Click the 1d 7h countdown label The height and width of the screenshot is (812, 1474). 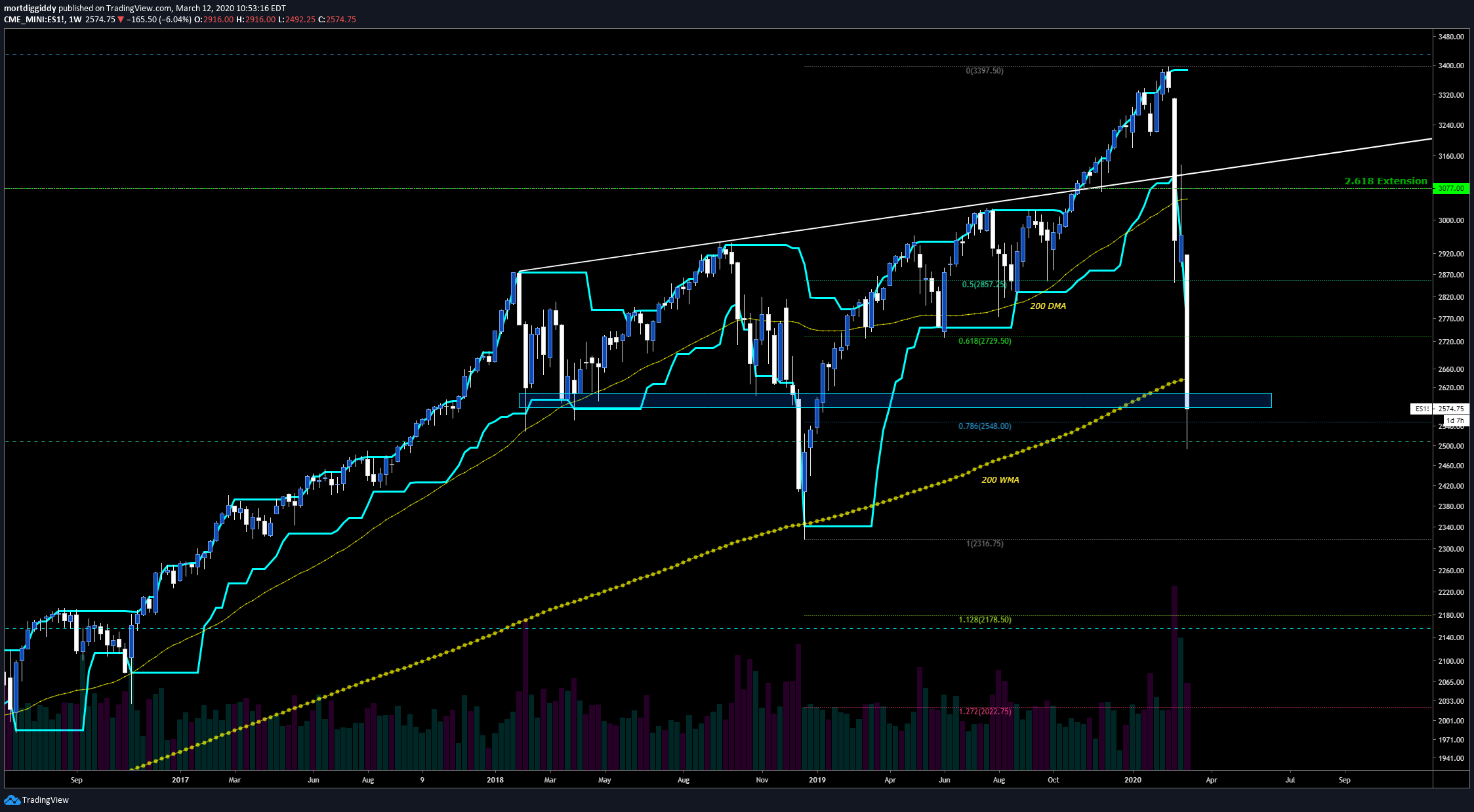point(1454,420)
